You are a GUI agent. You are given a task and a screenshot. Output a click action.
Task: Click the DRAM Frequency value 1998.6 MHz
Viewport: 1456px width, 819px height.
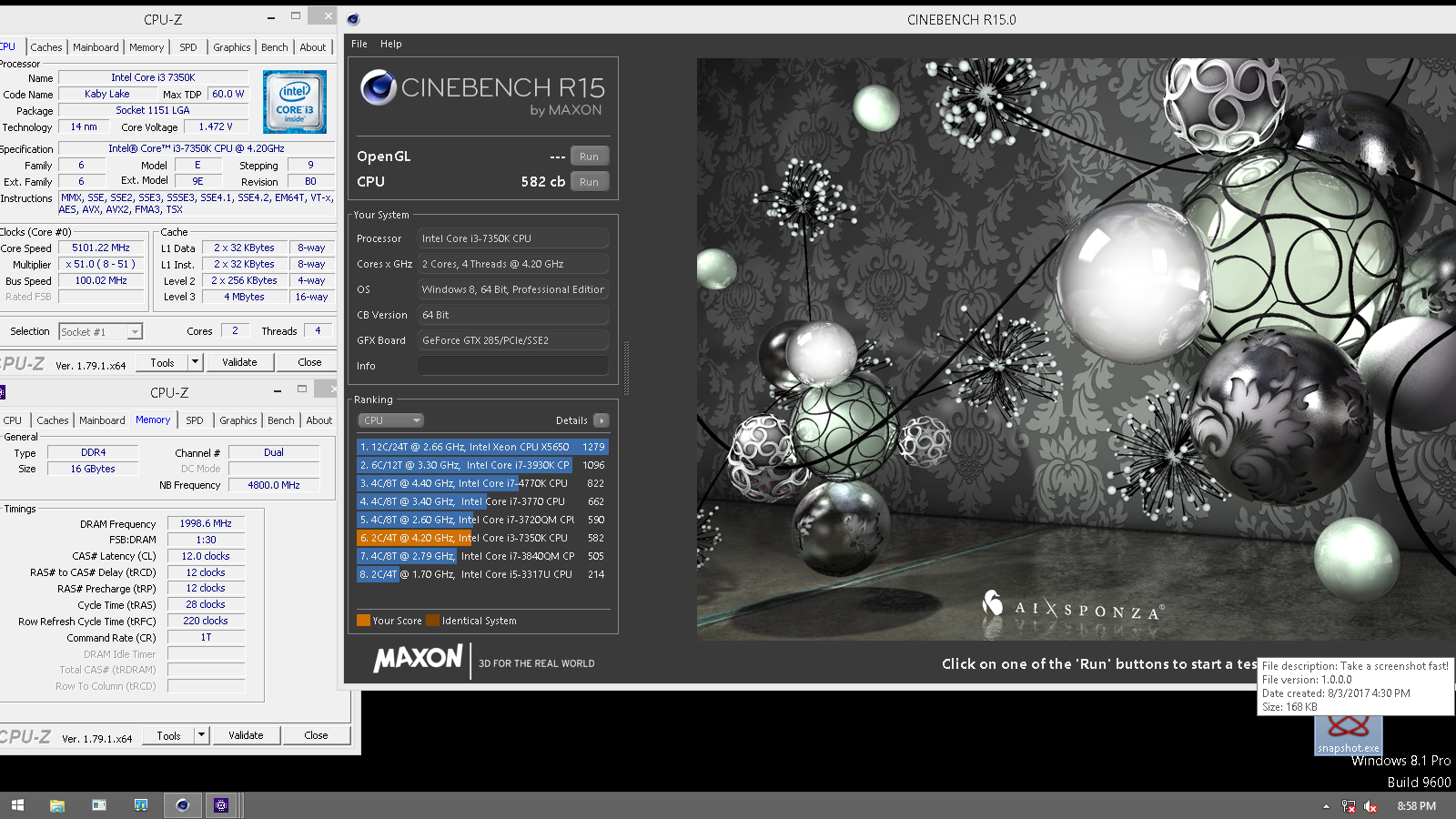[x=206, y=523]
